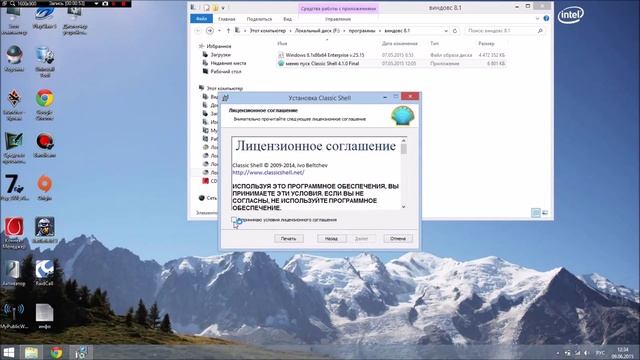The height and width of the screenshot is (360, 640).
Task: Click Этот компьютер in address path
Action: coord(267,31)
